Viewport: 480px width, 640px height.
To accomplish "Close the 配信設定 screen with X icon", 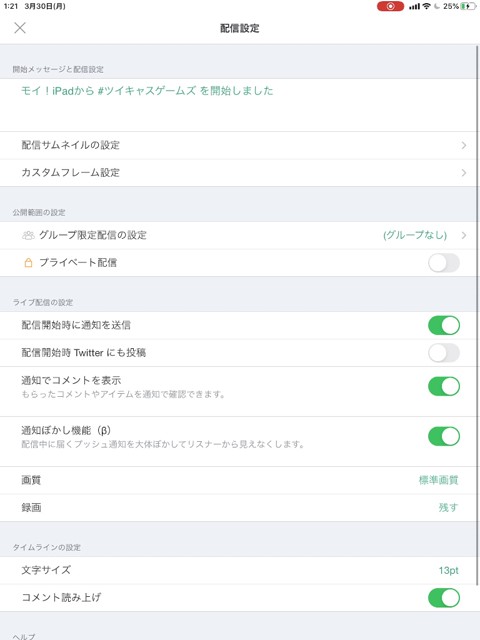I will (20, 28).
